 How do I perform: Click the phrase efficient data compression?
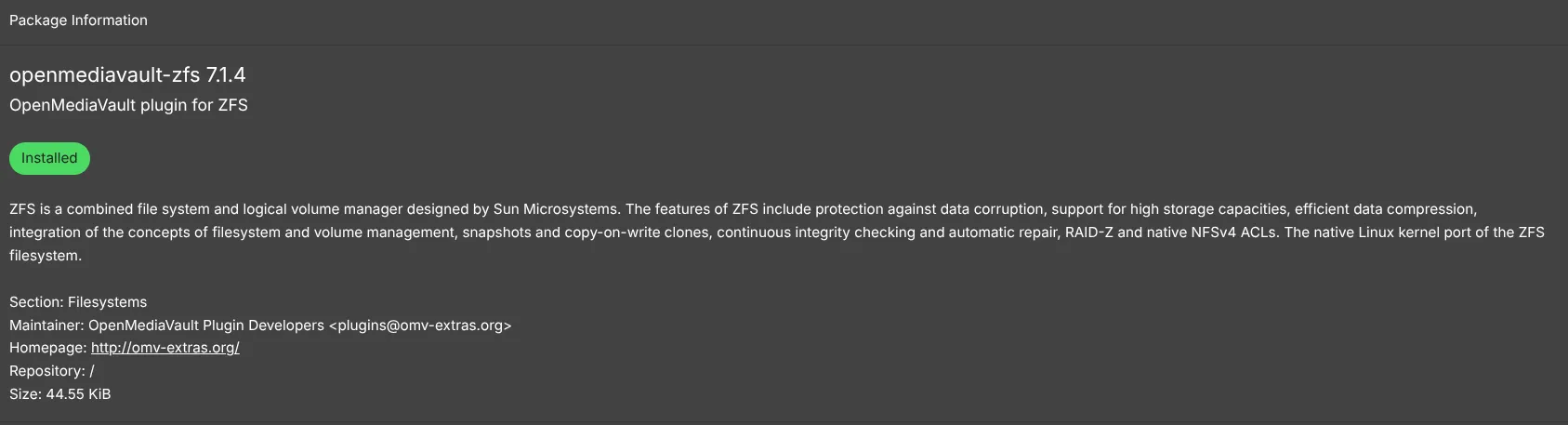point(1385,209)
